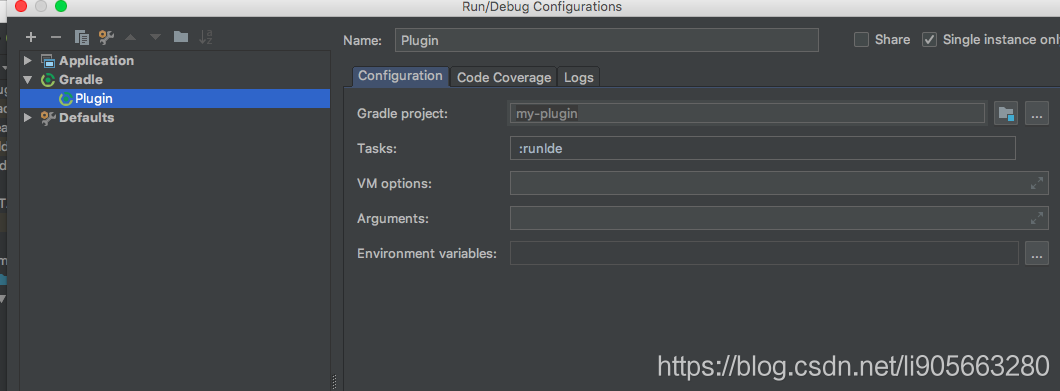Image resolution: width=1060 pixels, height=391 pixels.
Task: Click the Application node icon
Action: pyautogui.click(x=47, y=61)
